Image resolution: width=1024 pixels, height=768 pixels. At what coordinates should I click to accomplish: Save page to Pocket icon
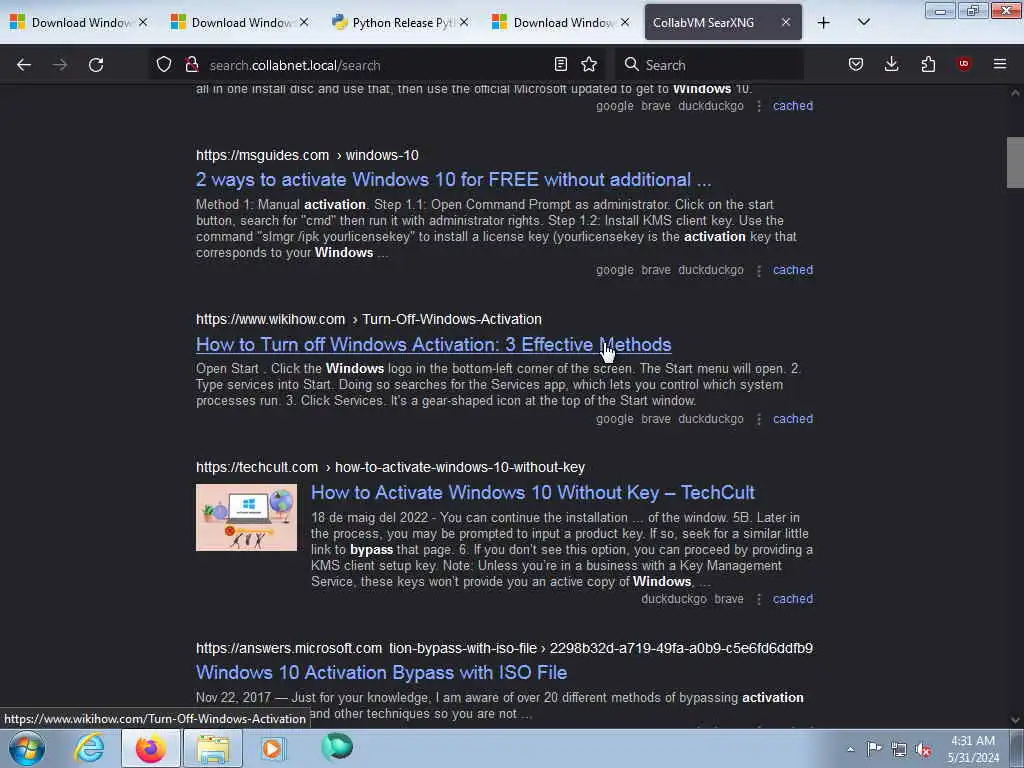click(856, 64)
